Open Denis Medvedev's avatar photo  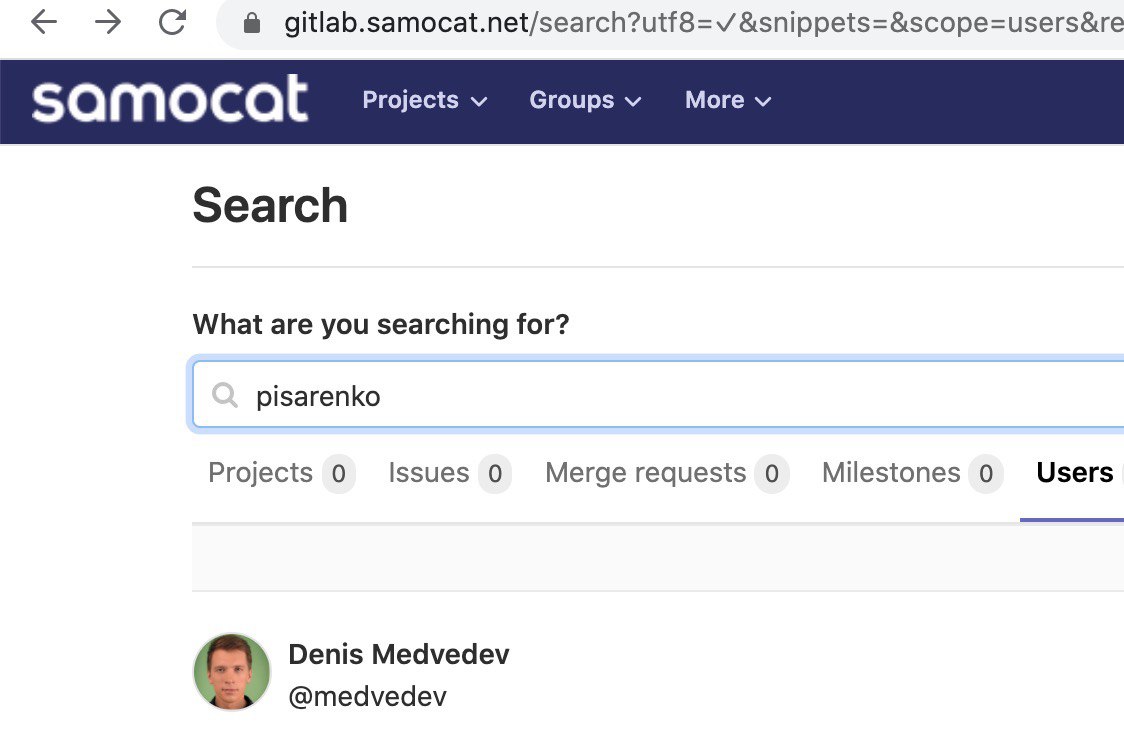[x=232, y=671]
